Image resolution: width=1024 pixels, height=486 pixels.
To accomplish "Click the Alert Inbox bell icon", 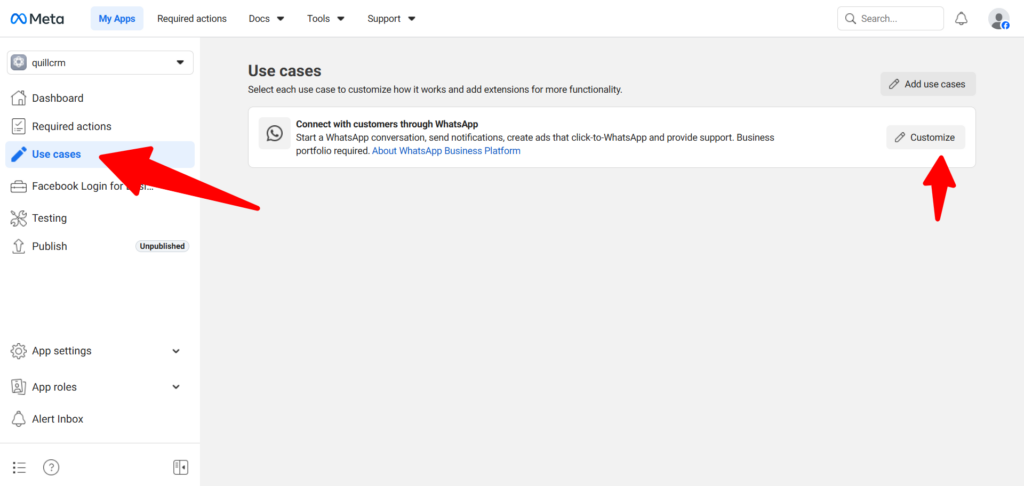I will [18, 419].
